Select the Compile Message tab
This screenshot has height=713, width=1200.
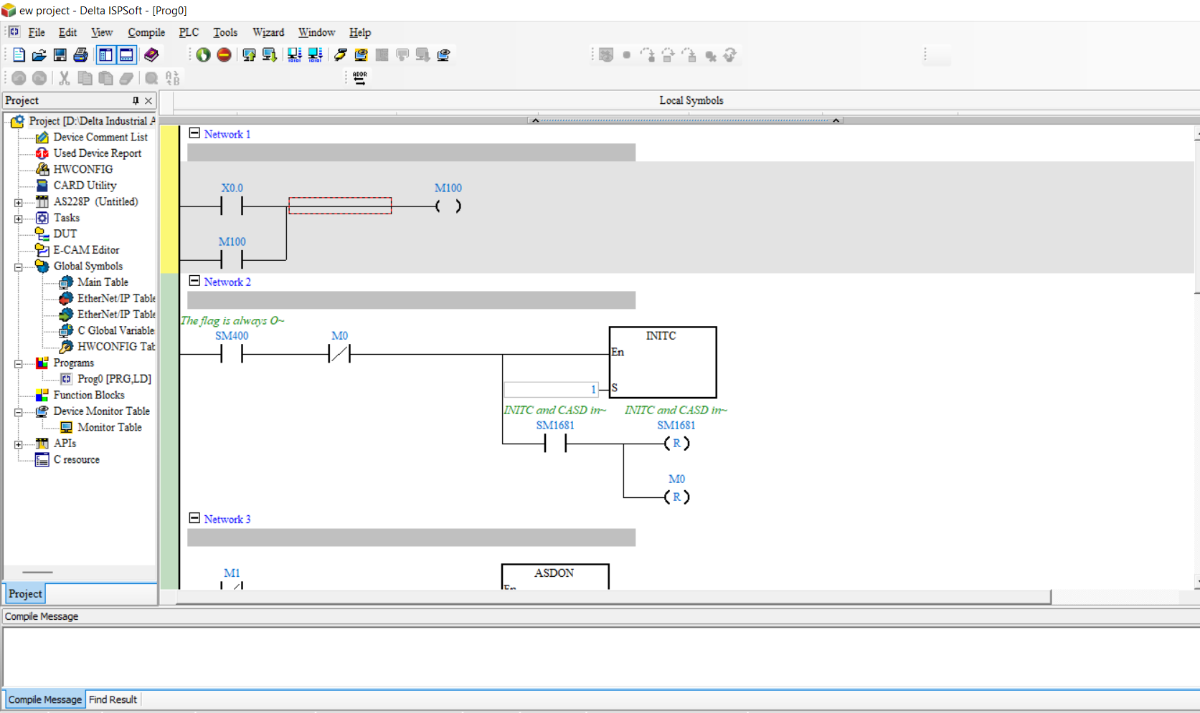pyautogui.click(x=45, y=700)
